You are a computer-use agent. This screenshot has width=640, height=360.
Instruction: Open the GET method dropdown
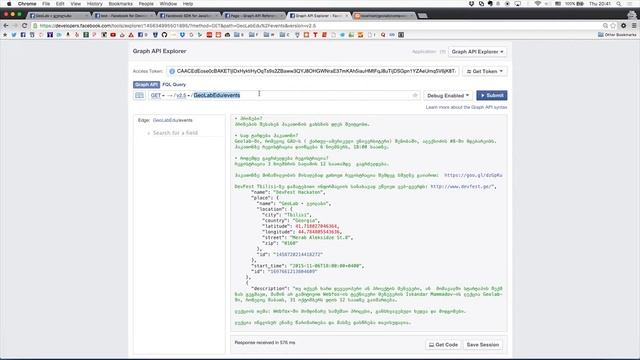click(x=157, y=96)
